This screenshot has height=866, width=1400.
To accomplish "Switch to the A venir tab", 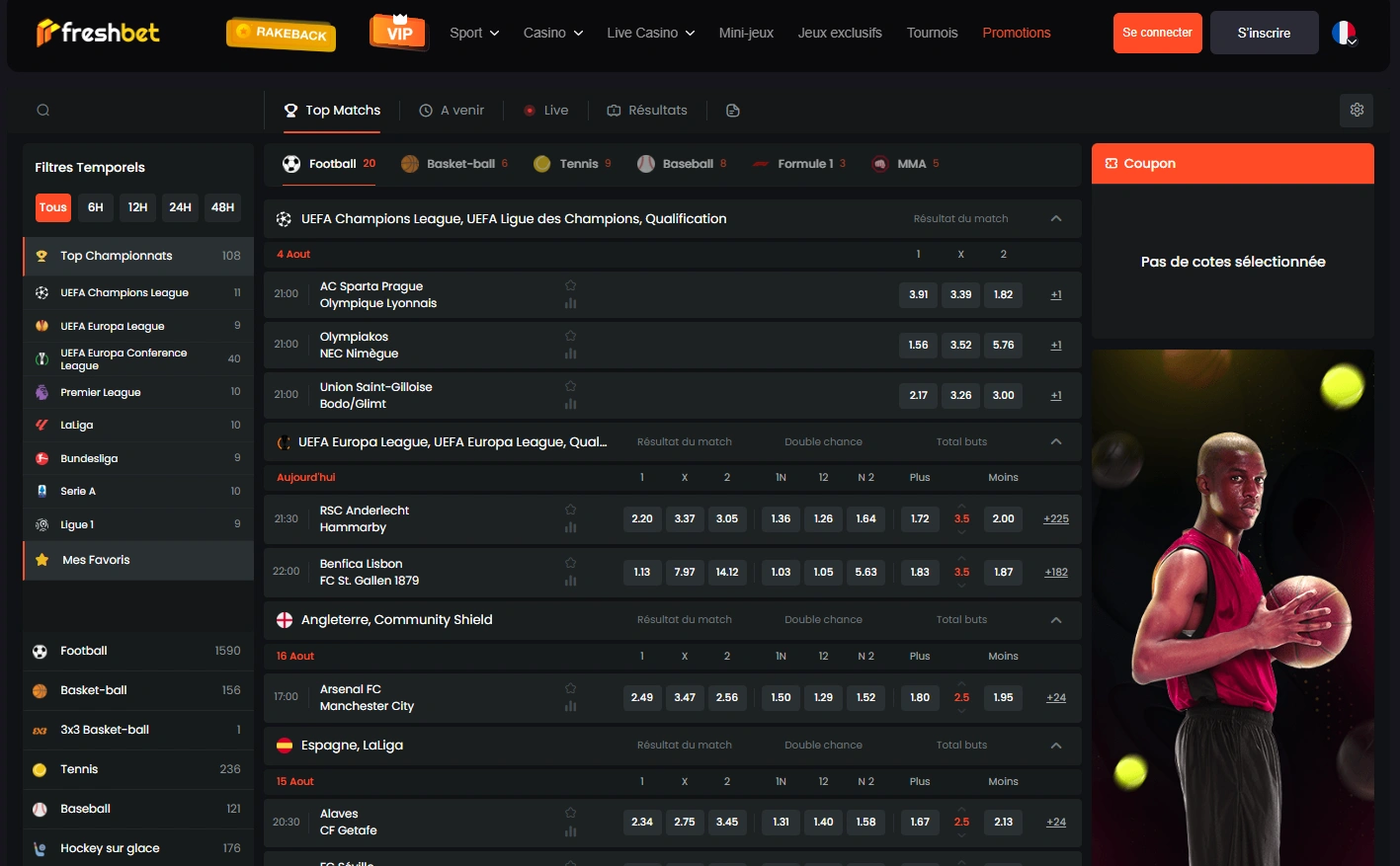I will pos(452,111).
